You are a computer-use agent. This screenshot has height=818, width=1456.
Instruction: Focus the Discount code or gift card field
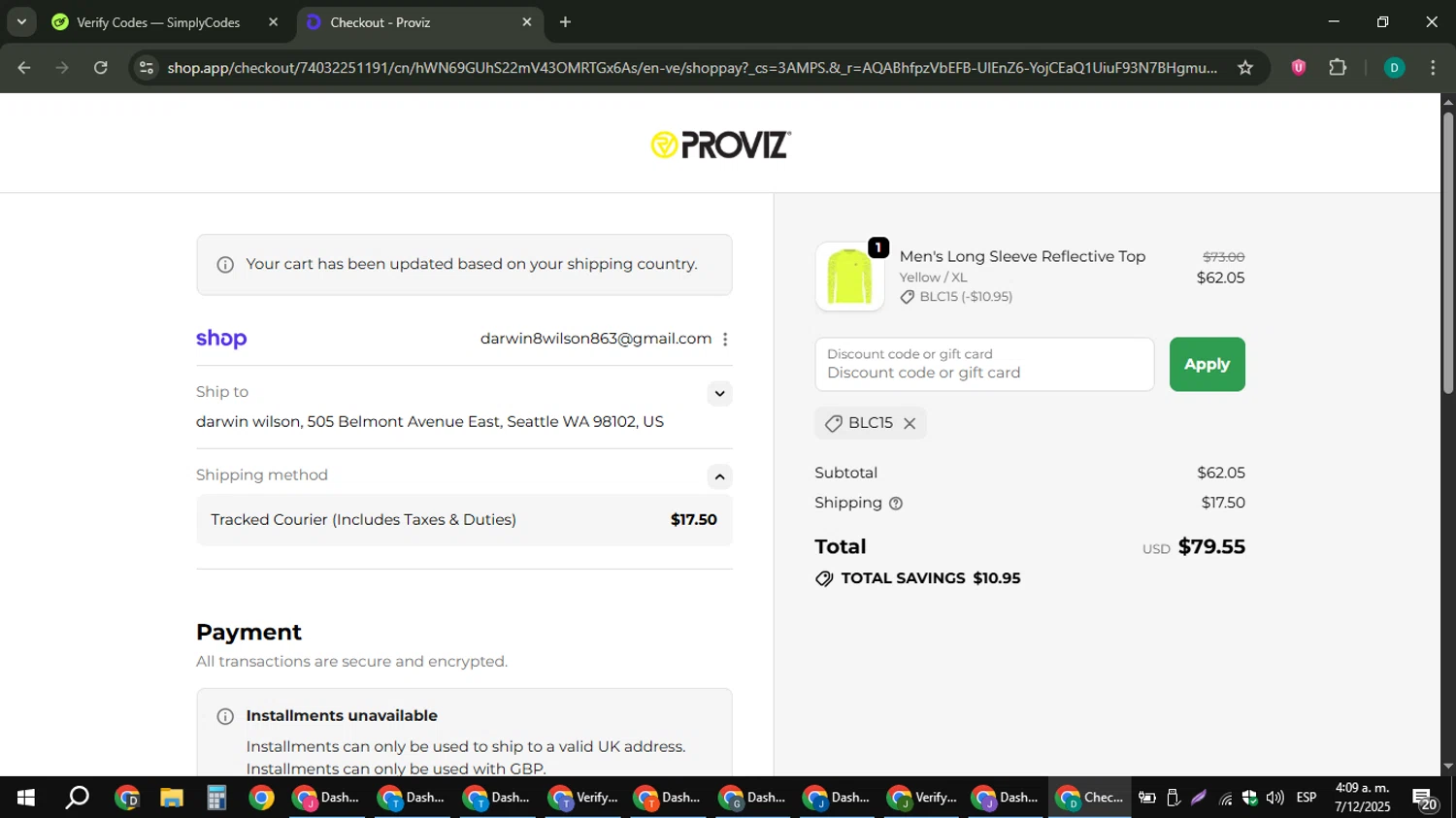(984, 365)
